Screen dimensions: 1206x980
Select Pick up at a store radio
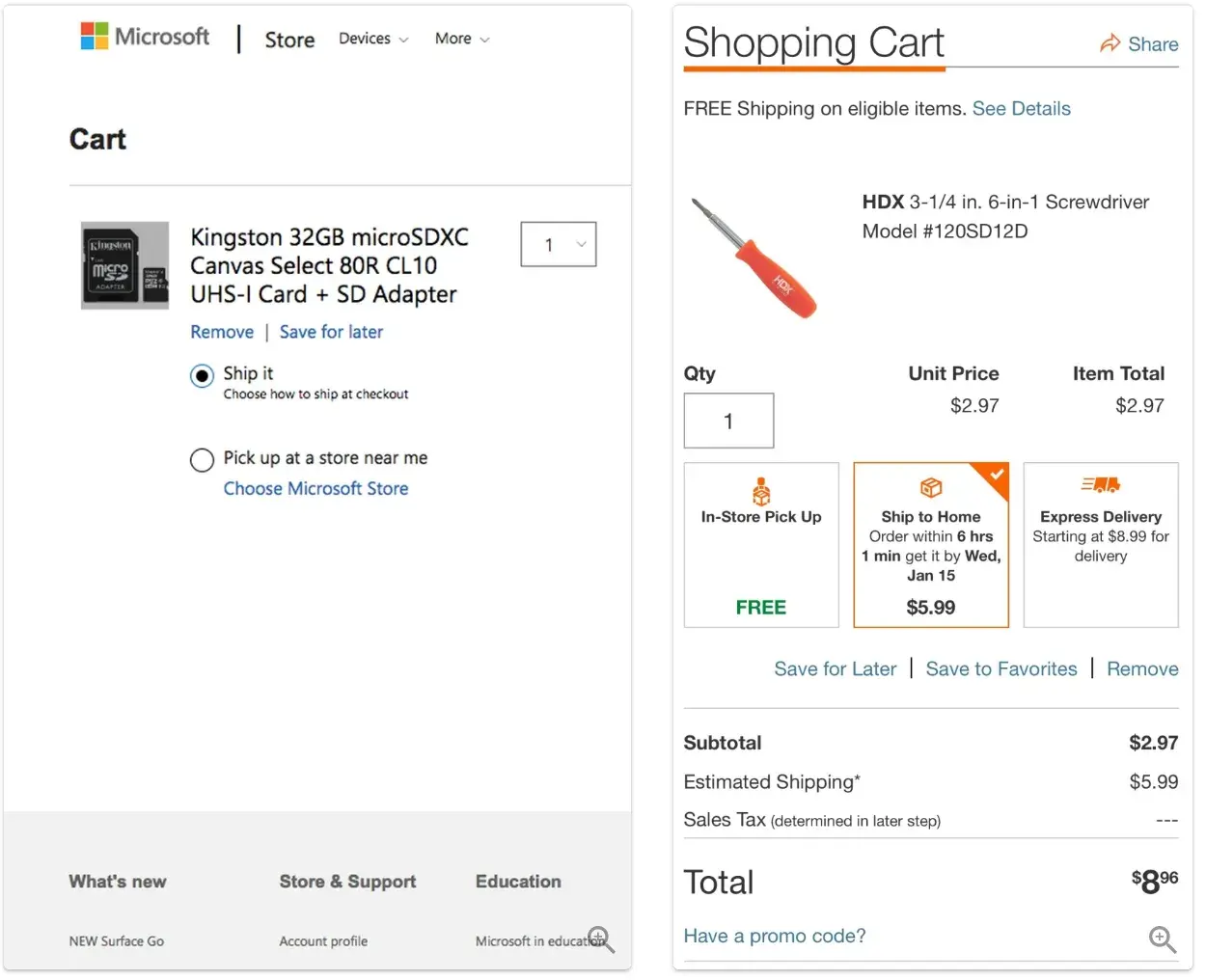pyautogui.click(x=202, y=460)
